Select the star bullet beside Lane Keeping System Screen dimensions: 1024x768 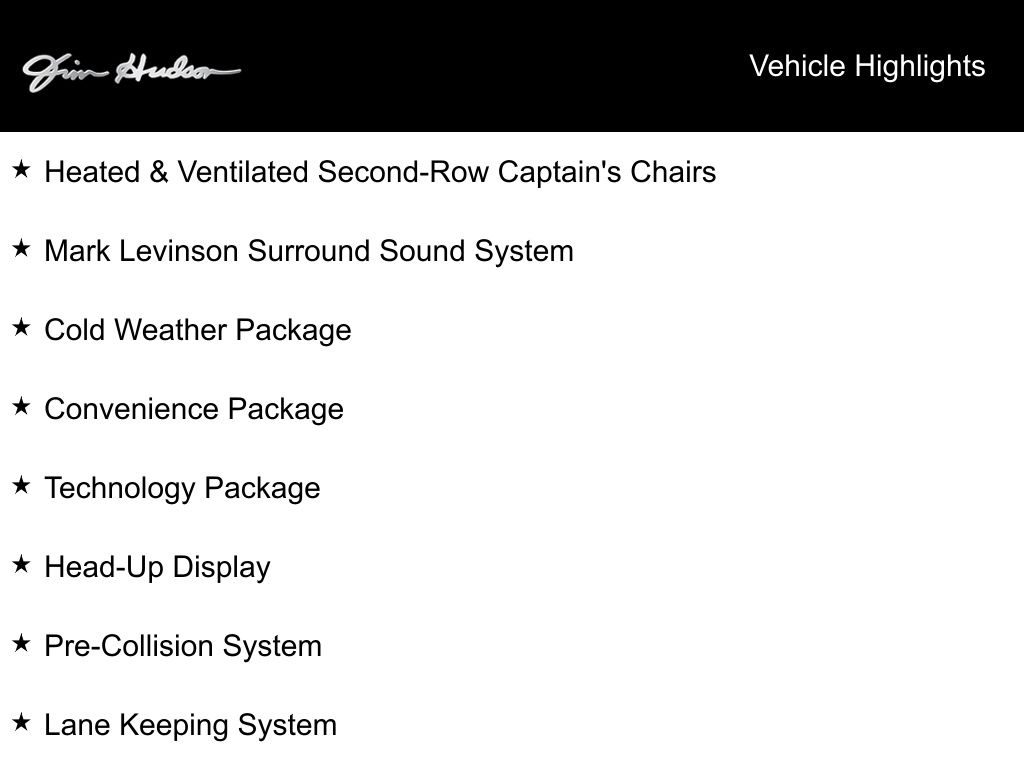point(21,723)
